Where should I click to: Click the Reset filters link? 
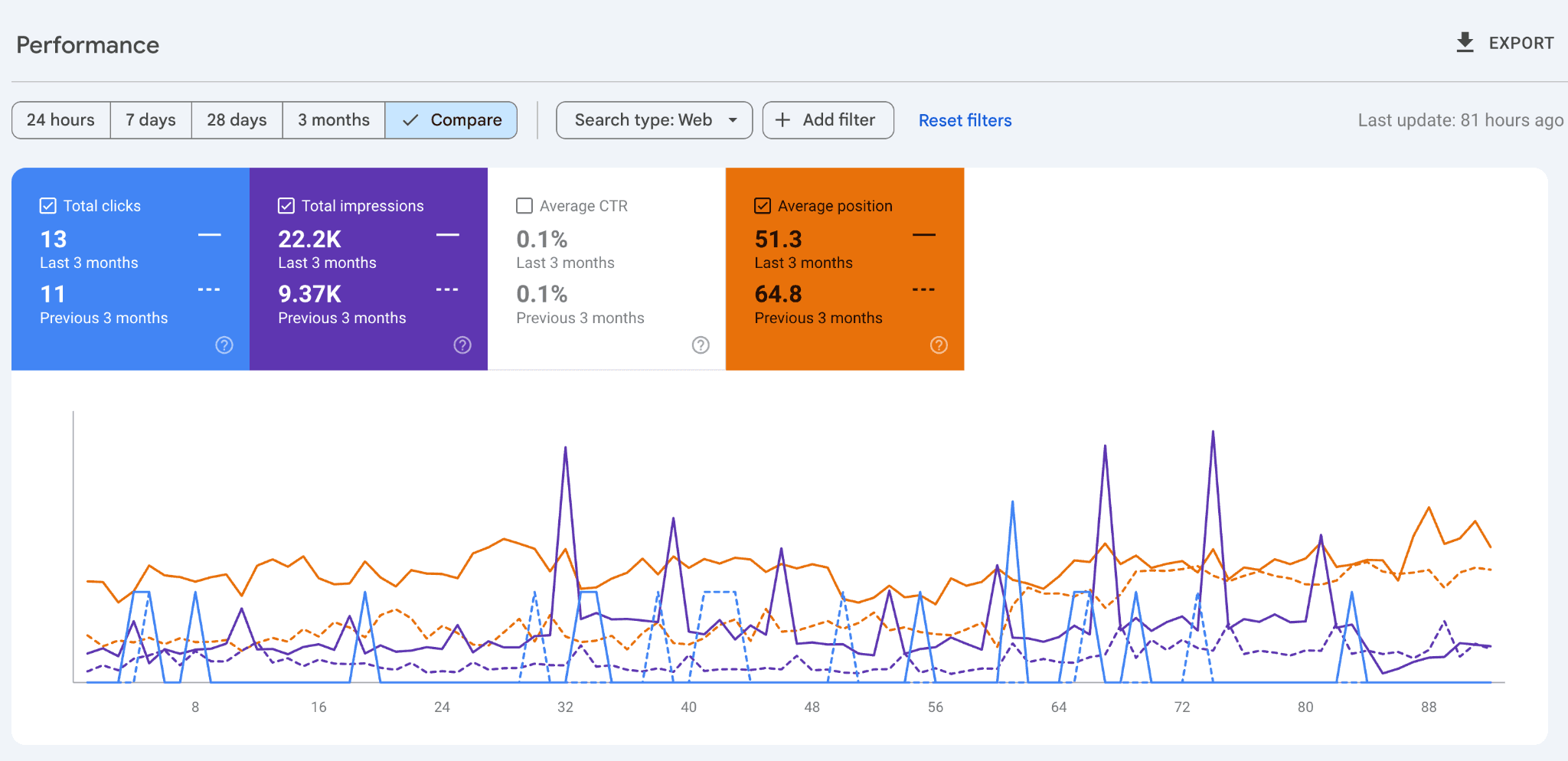pyautogui.click(x=965, y=120)
